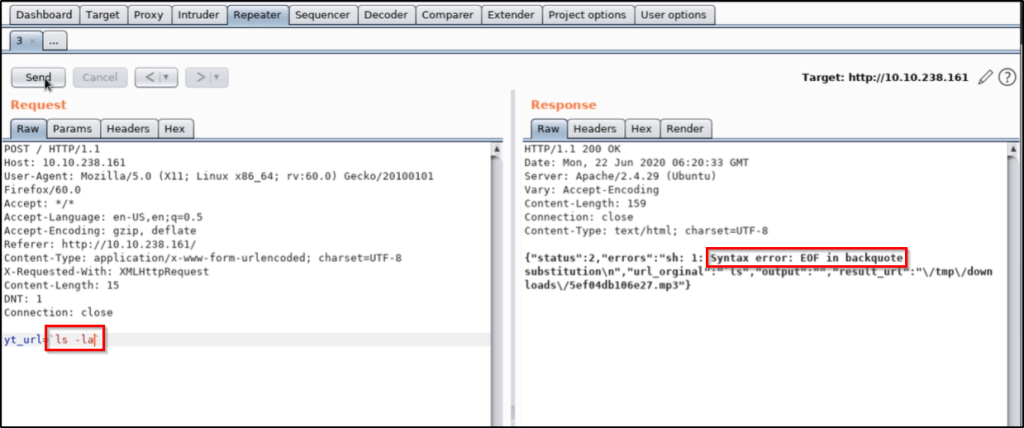View Hex tab in Response panel

pyautogui.click(x=641, y=129)
